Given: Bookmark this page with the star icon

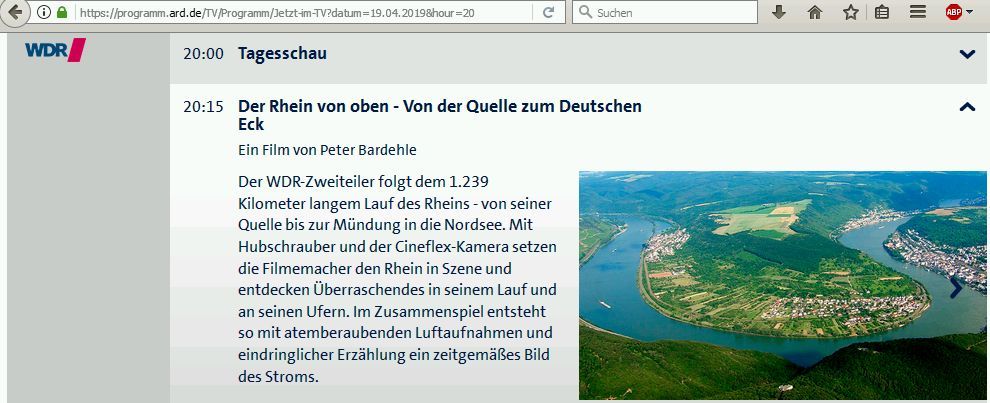Looking at the screenshot, I should coord(850,12).
